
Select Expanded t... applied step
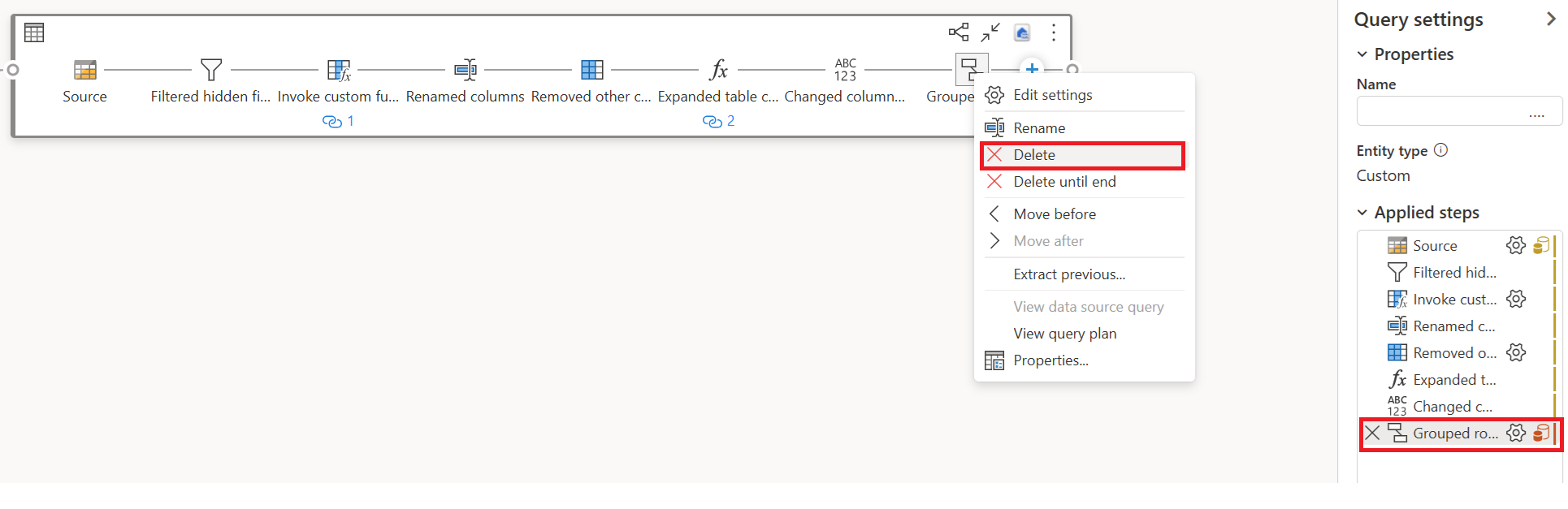1455,380
